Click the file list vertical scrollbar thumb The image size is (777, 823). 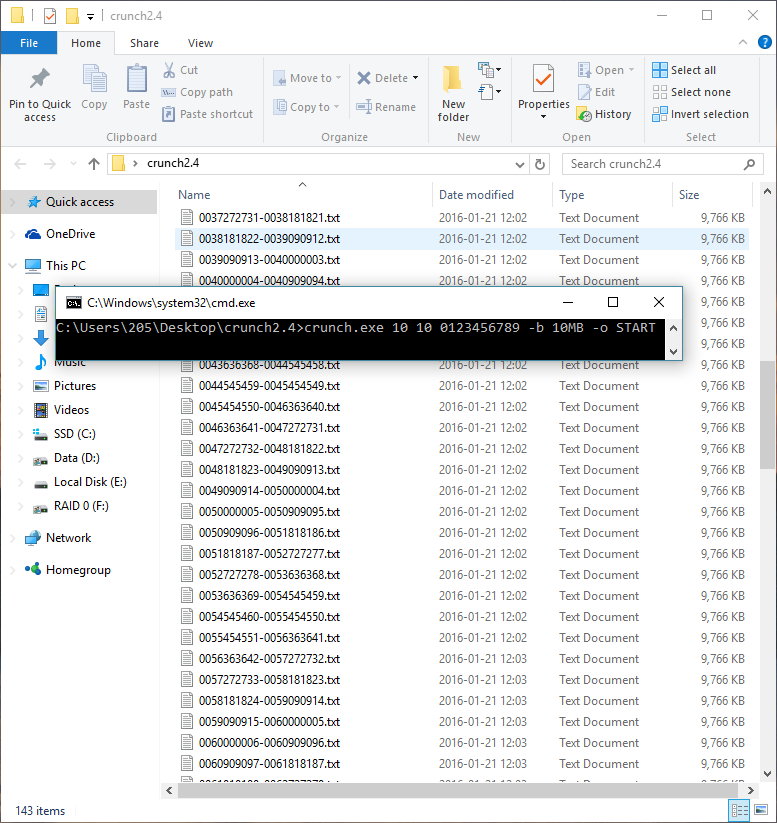(766, 415)
